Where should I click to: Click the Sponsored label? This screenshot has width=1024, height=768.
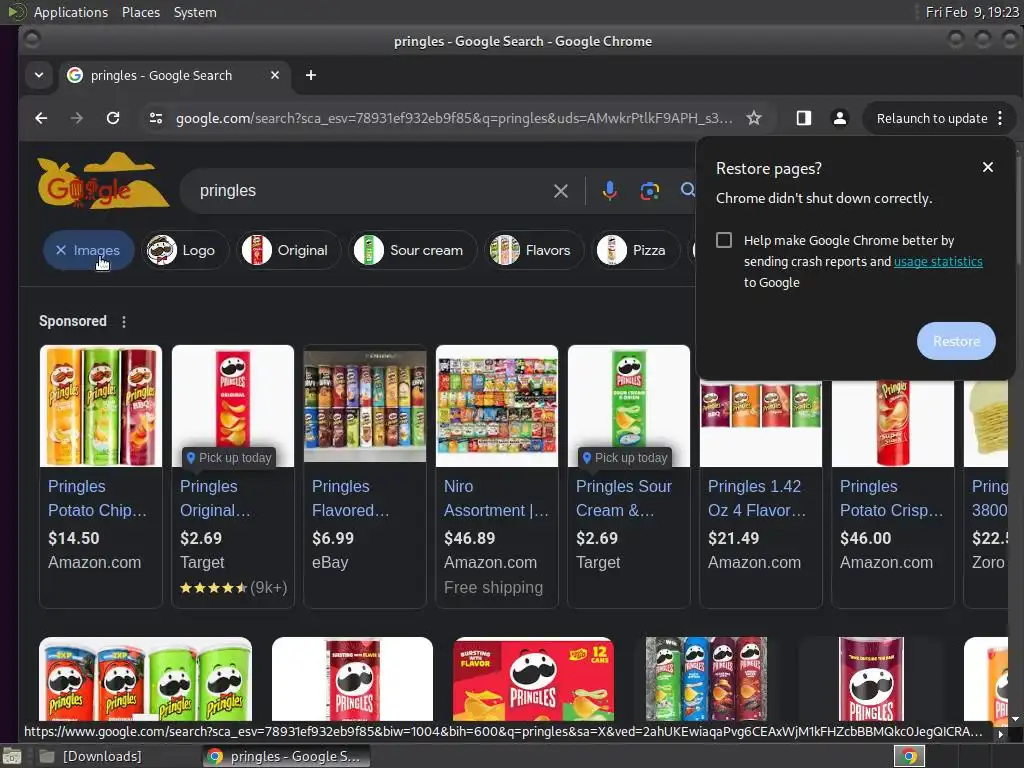pos(72,321)
